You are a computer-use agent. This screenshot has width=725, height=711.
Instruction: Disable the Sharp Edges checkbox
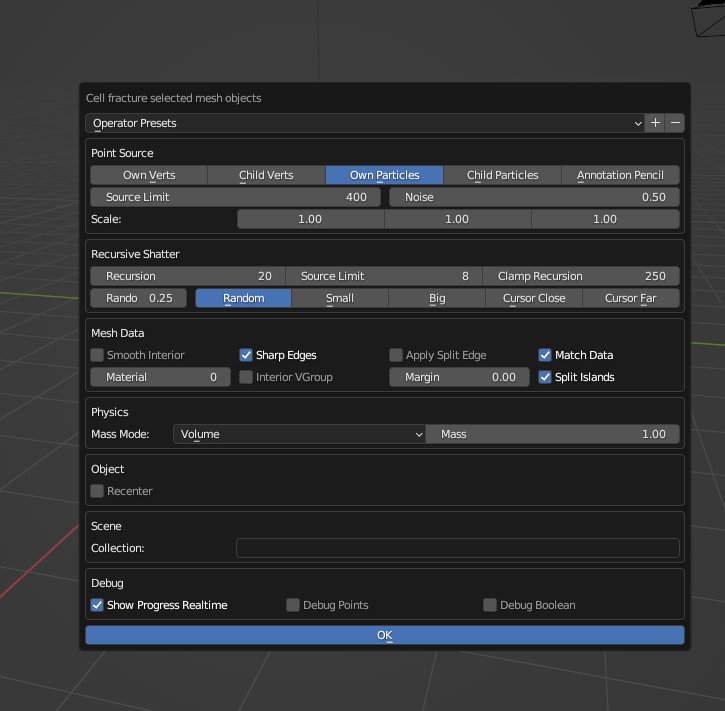(x=246, y=355)
